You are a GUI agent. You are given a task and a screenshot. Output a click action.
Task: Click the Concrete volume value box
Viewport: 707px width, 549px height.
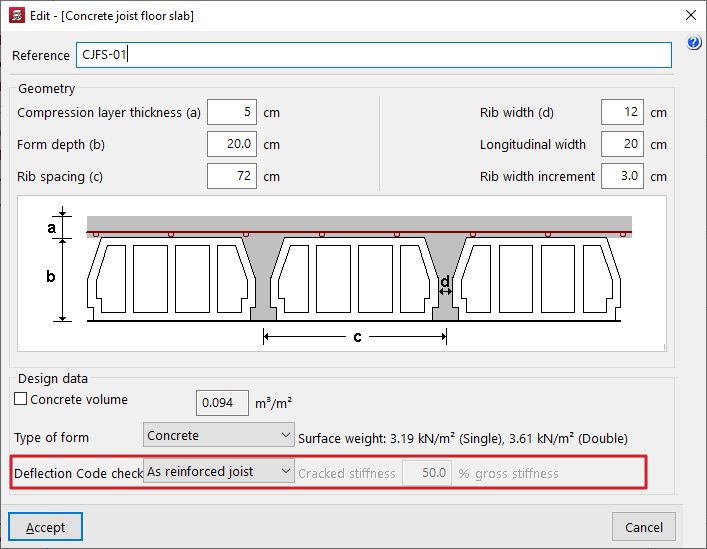221,403
